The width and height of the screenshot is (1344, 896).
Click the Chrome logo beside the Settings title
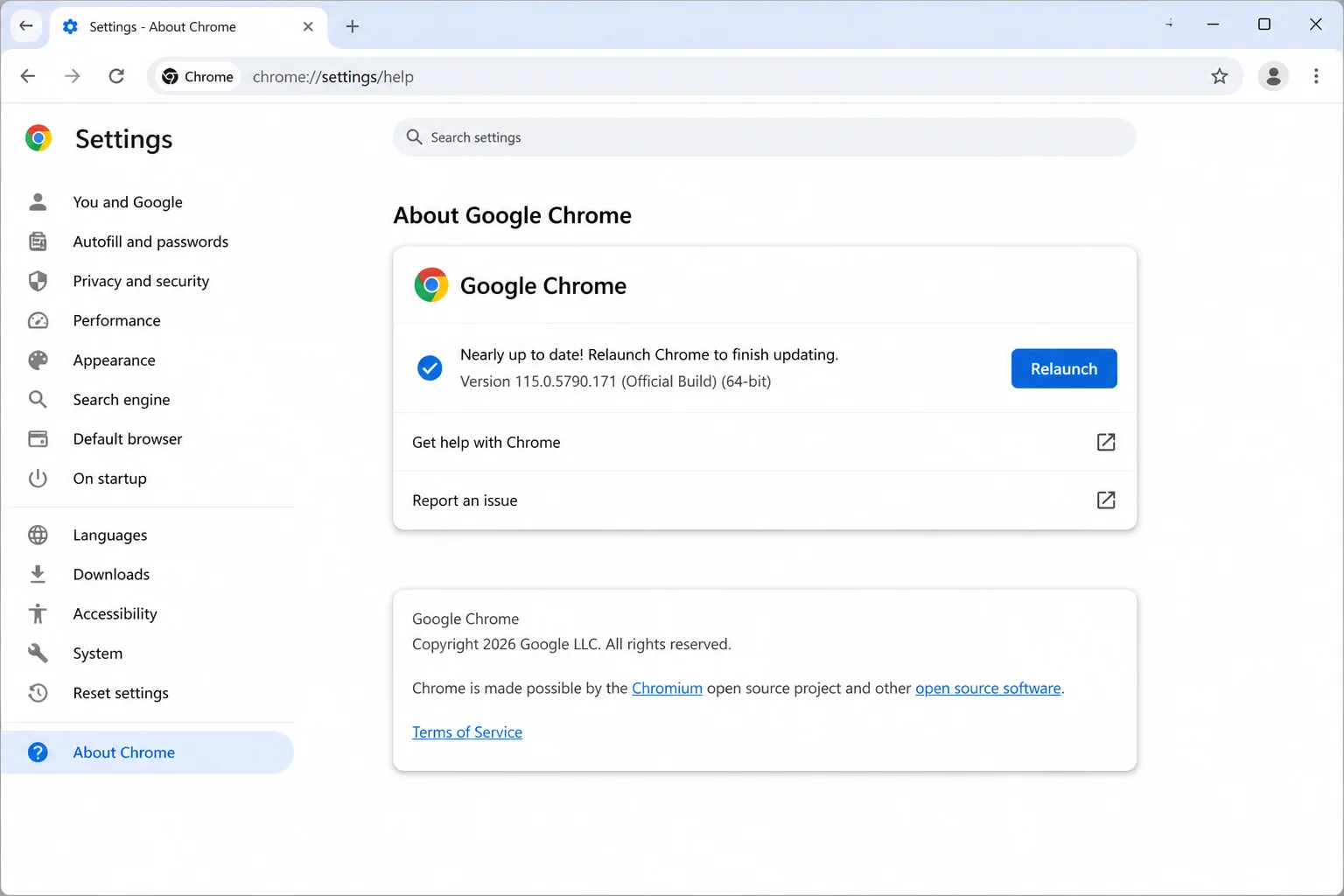[x=38, y=138]
